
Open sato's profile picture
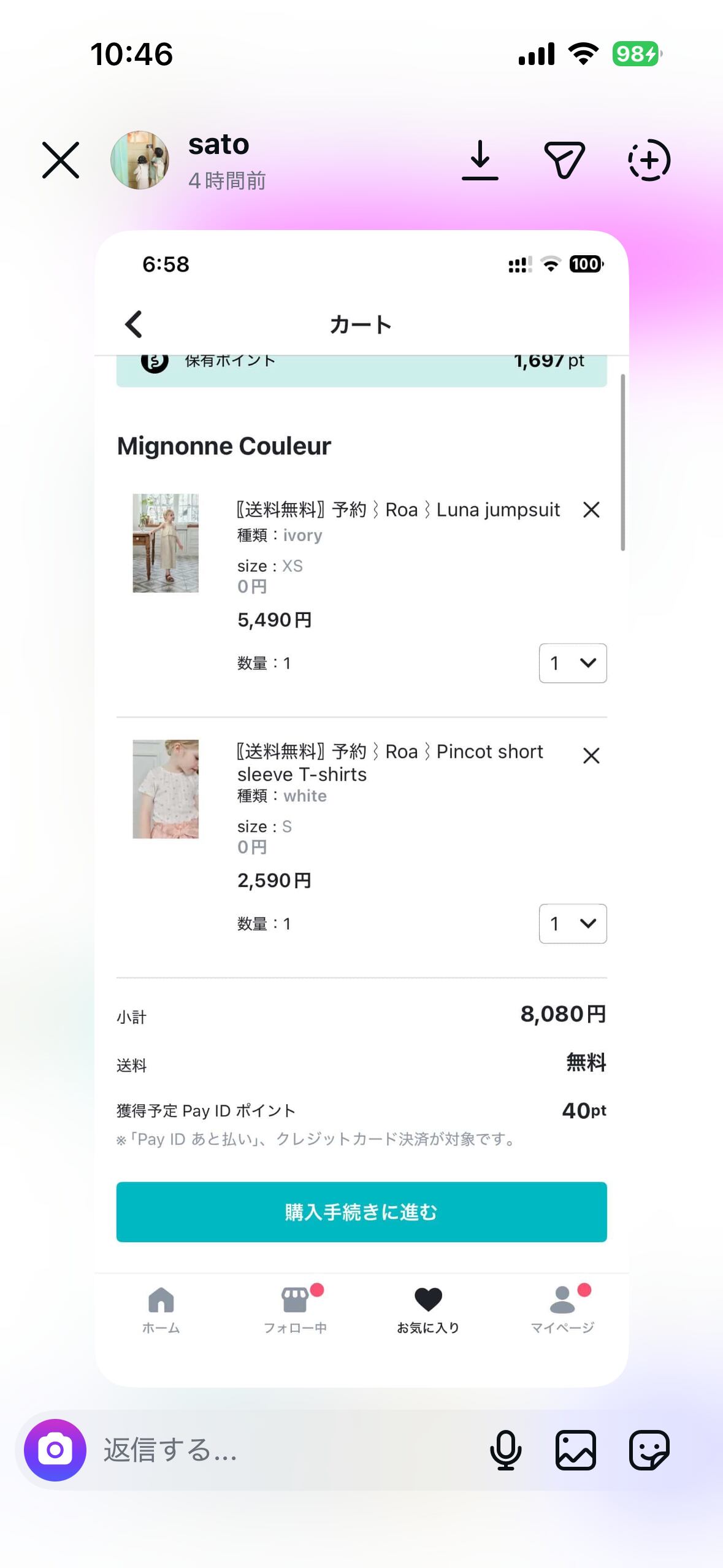pyautogui.click(x=140, y=160)
